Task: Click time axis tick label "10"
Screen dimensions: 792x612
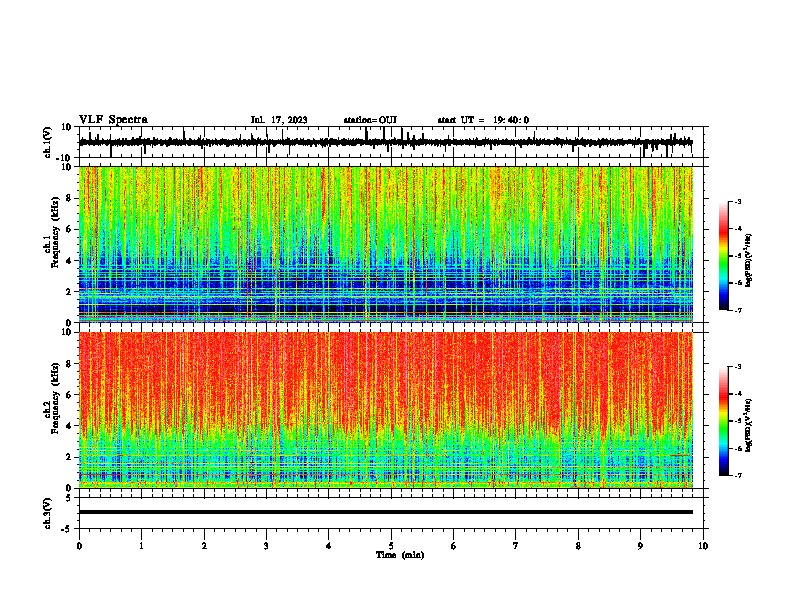Action: (703, 546)
